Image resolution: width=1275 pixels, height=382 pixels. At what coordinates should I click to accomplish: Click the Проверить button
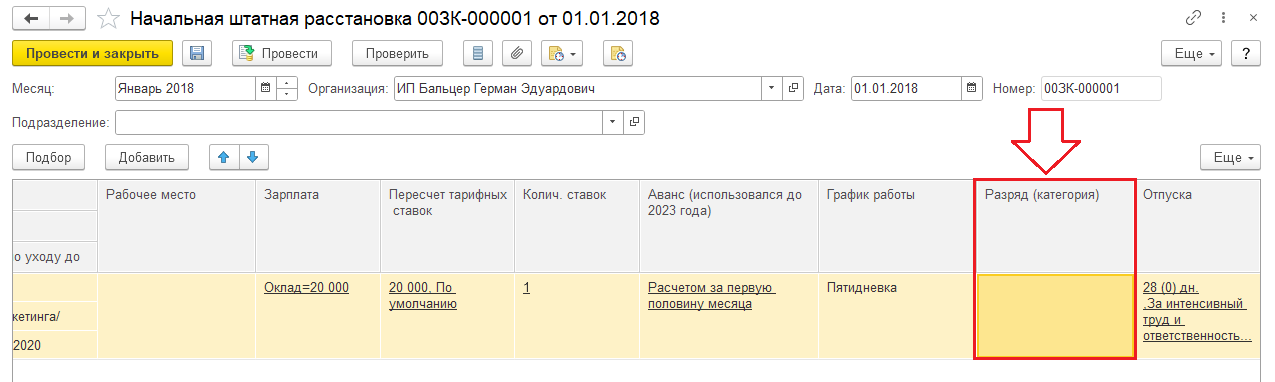390,53
